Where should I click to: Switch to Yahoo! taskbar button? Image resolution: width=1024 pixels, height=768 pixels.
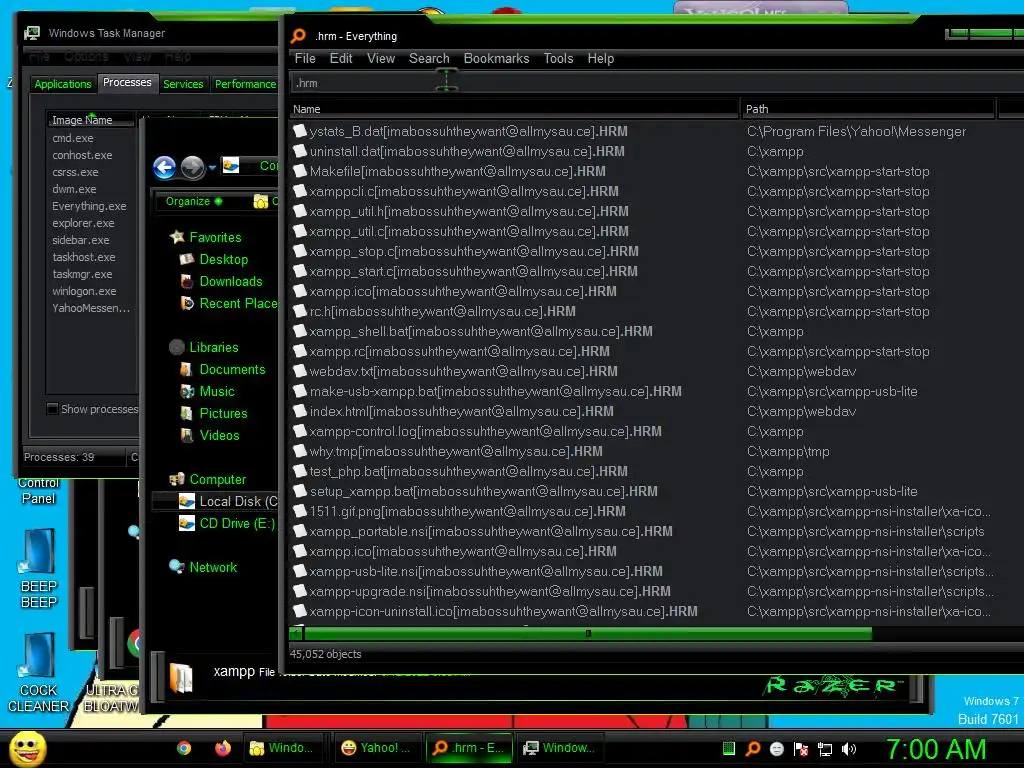376,748
